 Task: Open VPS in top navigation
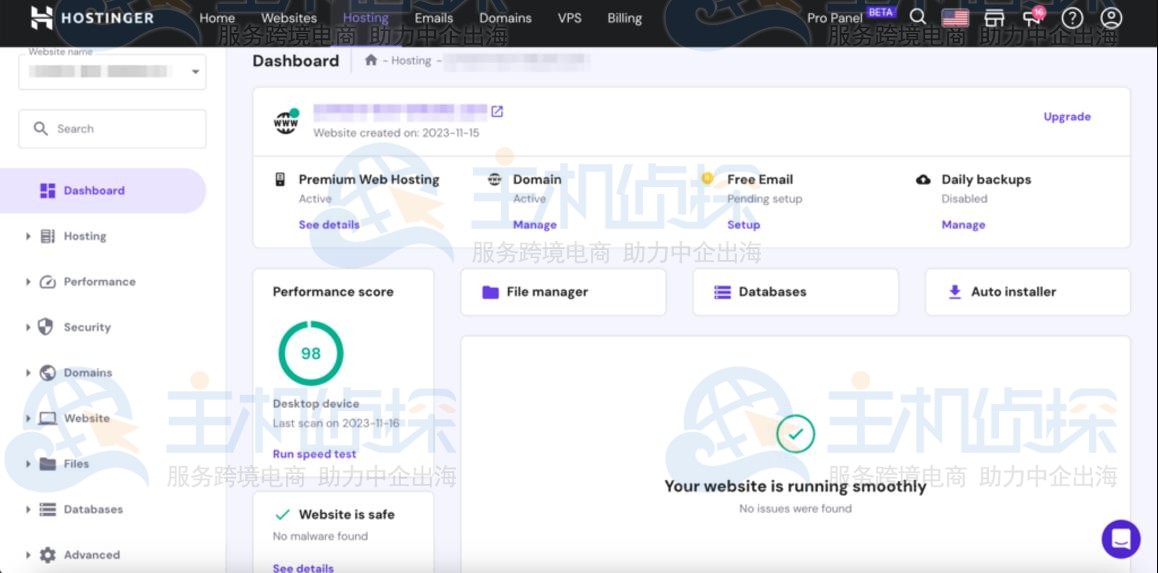[569, 18]
